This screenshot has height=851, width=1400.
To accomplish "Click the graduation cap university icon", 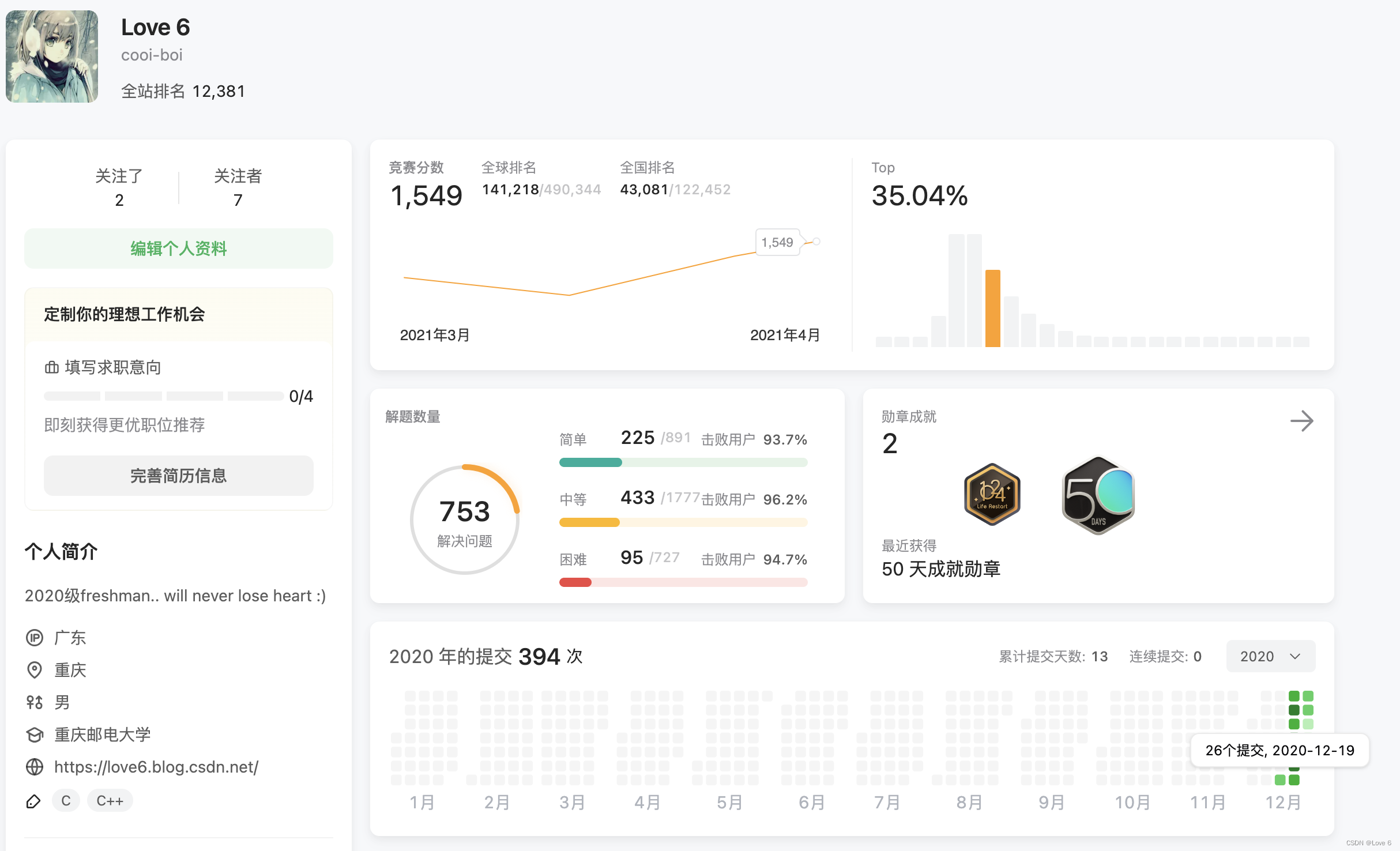I will [35, 735].
